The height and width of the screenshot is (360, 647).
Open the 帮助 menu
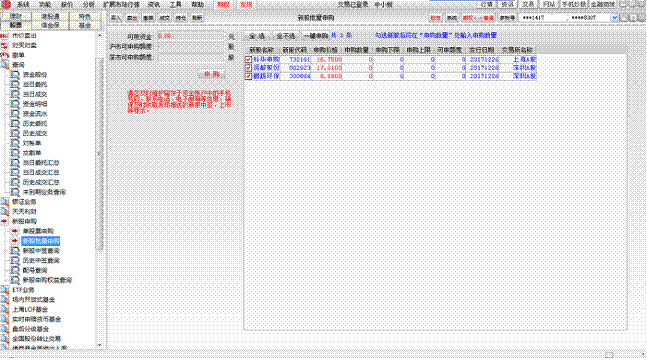point(198,5)
